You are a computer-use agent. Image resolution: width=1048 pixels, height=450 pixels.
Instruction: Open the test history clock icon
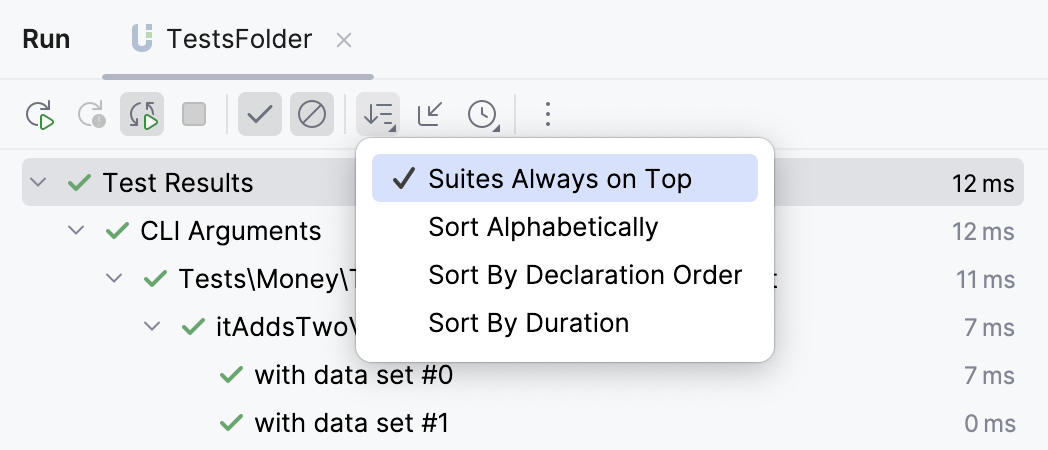(x=484, y=115)
